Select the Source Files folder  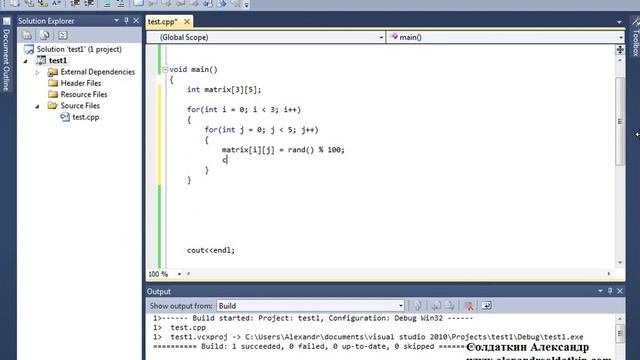pyautogui.click(x=80, y=106)
